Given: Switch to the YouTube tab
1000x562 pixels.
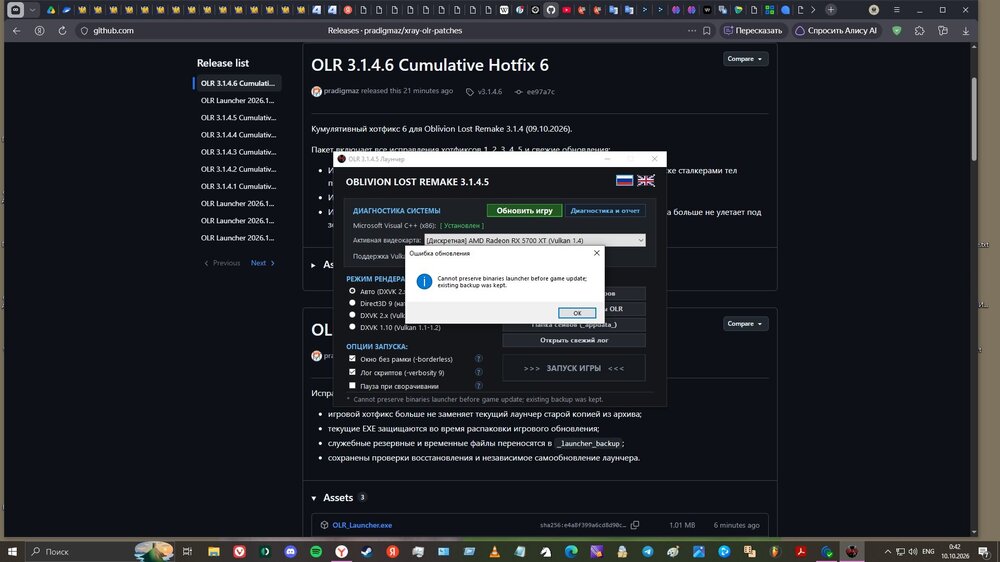Looking at the screenshot, I should click(x=566, y=10).
